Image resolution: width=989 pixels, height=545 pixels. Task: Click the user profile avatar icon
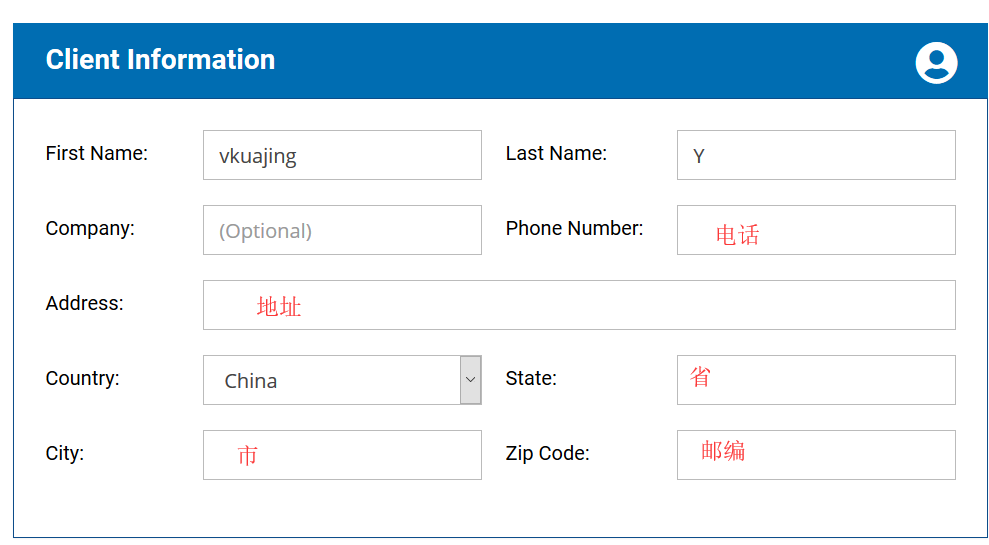pyautogui.click(x=936, y=63)
